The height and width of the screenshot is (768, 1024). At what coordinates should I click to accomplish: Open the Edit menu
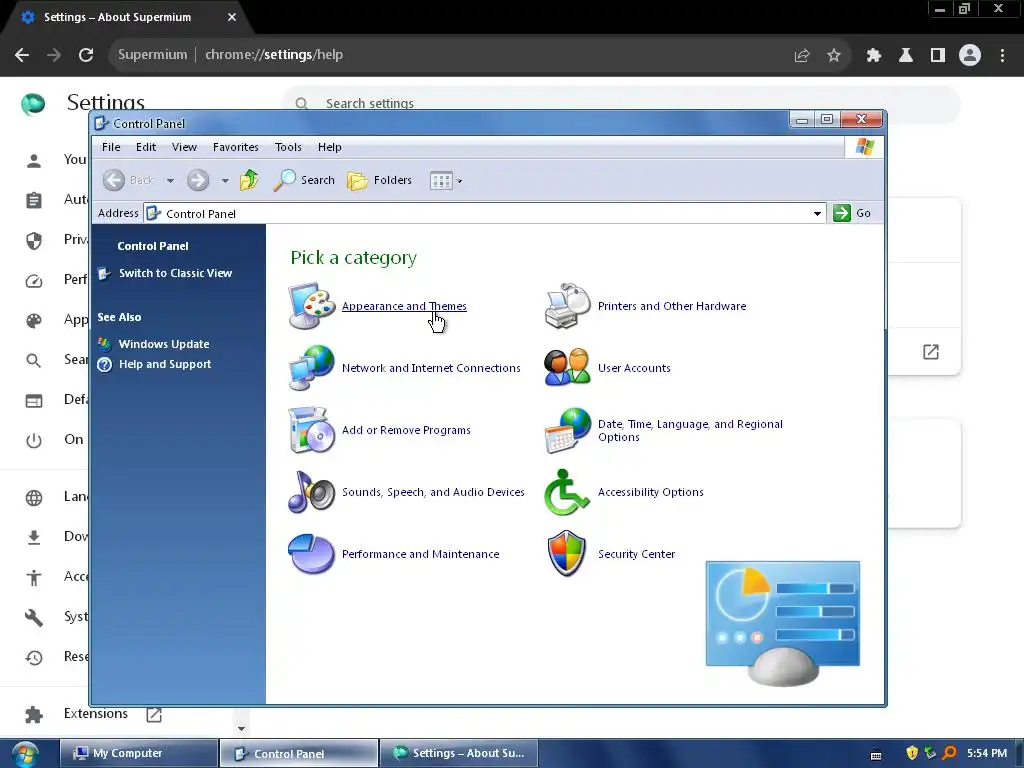(146, 147)
